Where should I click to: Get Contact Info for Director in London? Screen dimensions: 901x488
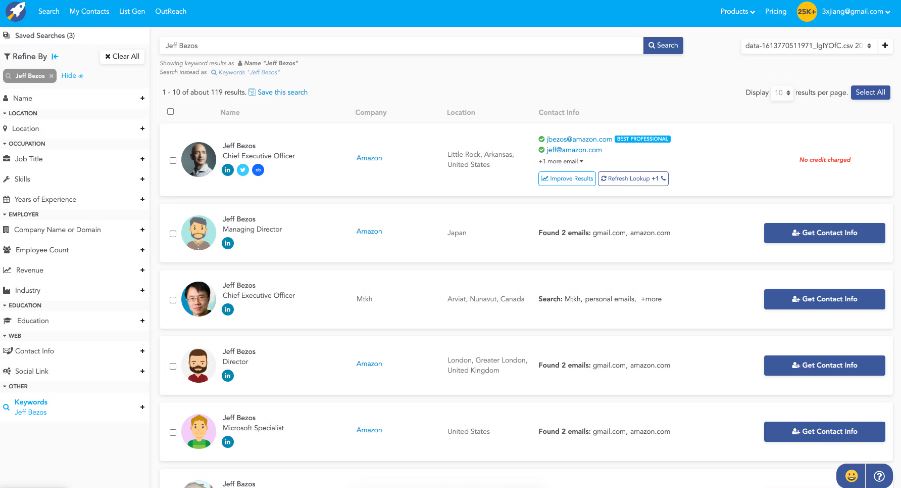click(x=824, y=365)
